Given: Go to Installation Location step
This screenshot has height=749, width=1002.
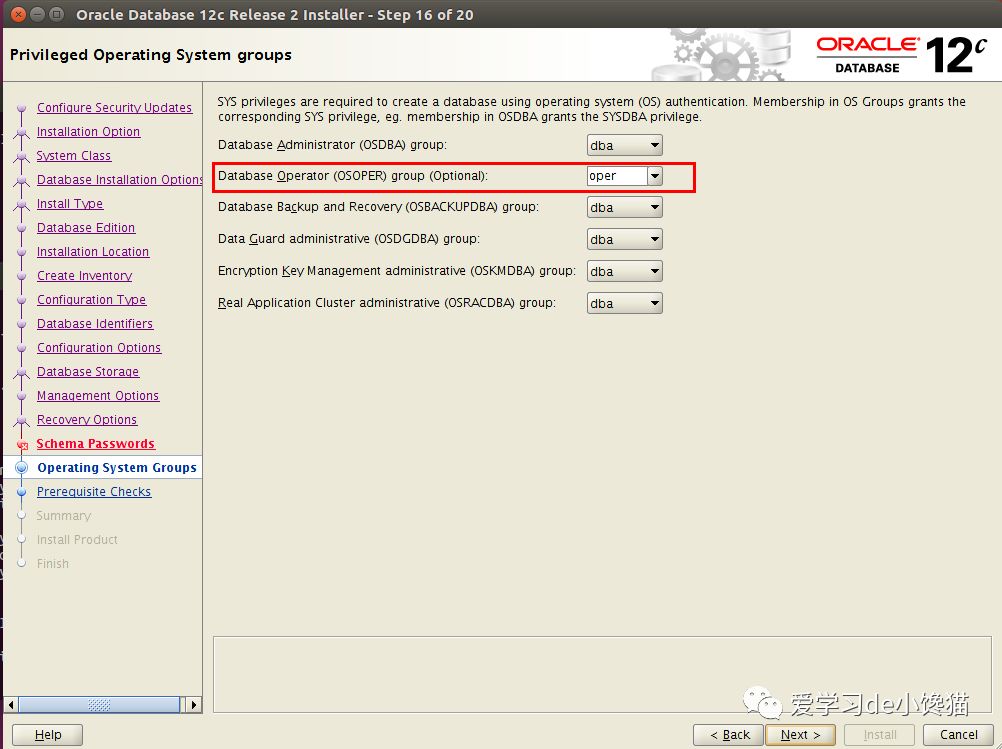Looking at the screenshot, I should [x=93, y=252].
